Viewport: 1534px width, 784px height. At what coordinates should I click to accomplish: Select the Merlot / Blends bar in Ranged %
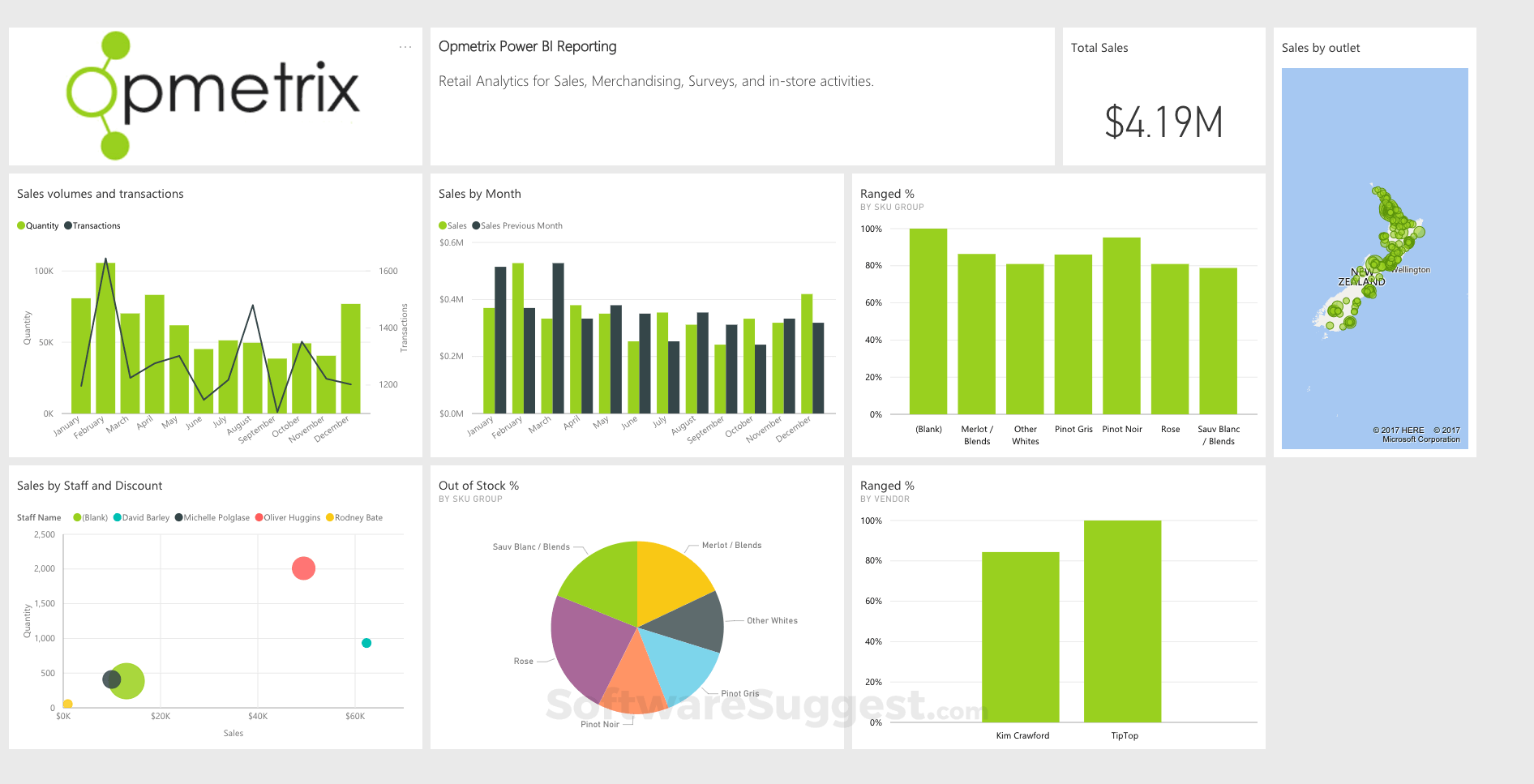(977, 334)
